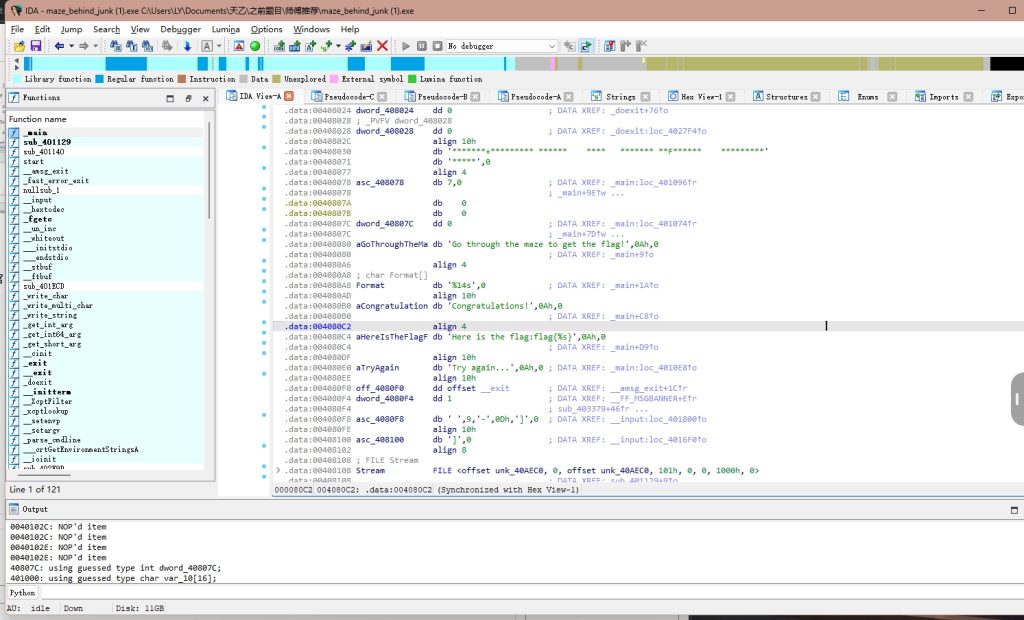Select sub_401140 in the Functions list
The width and height of the screenshot is (1024, 620).
pos(43,152)
